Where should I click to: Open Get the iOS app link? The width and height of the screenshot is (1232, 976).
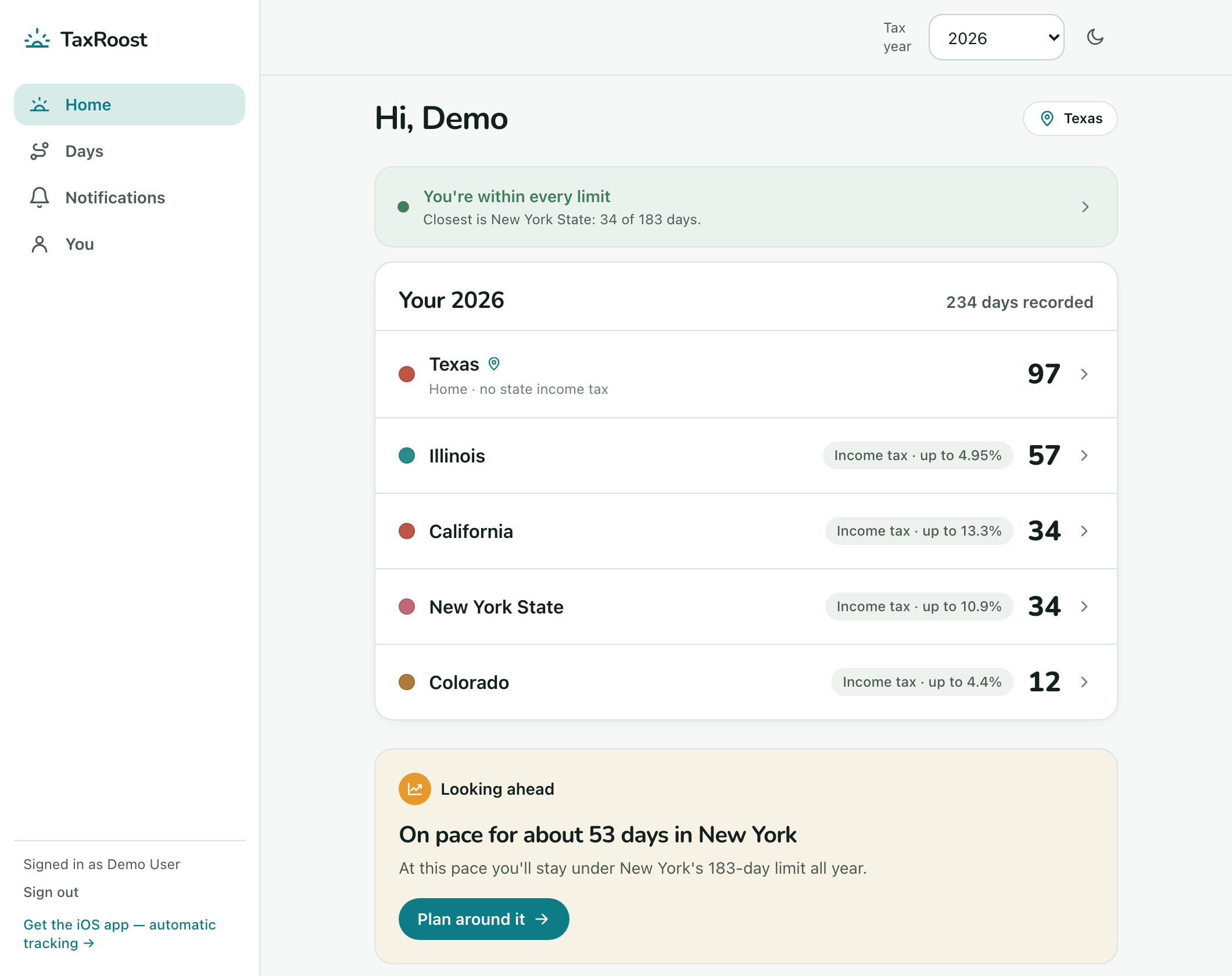pyautogui.click(x=120, y=934)
